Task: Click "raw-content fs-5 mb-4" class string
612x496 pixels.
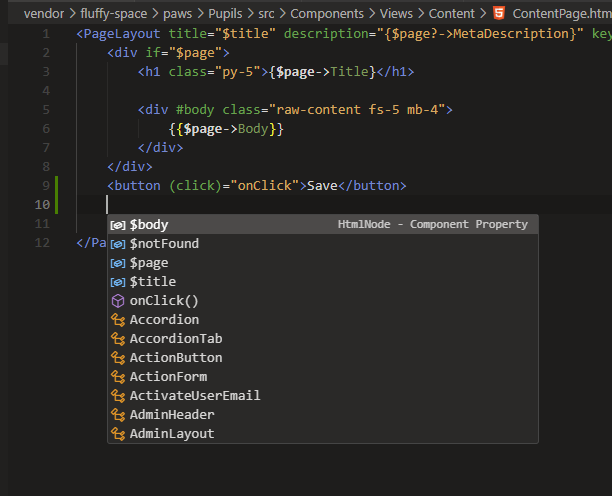Action: (x=357, y=110)
